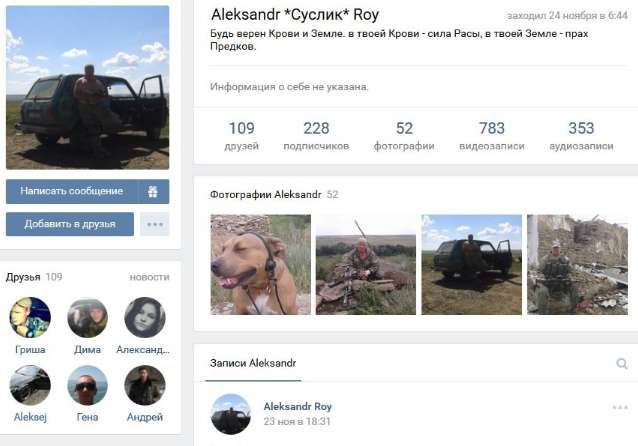638x446 pixels.
Task: Click the новости link in friends block
Action: tap(149, 277)
